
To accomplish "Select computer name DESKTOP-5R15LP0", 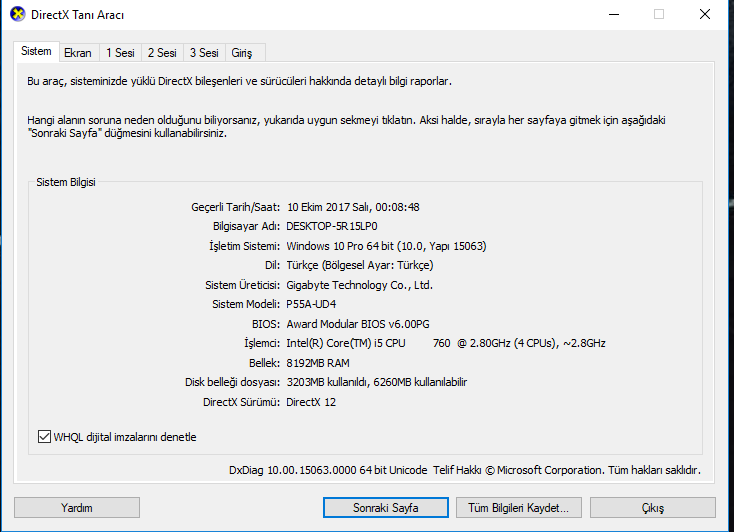I will click(x=332, y=226).
